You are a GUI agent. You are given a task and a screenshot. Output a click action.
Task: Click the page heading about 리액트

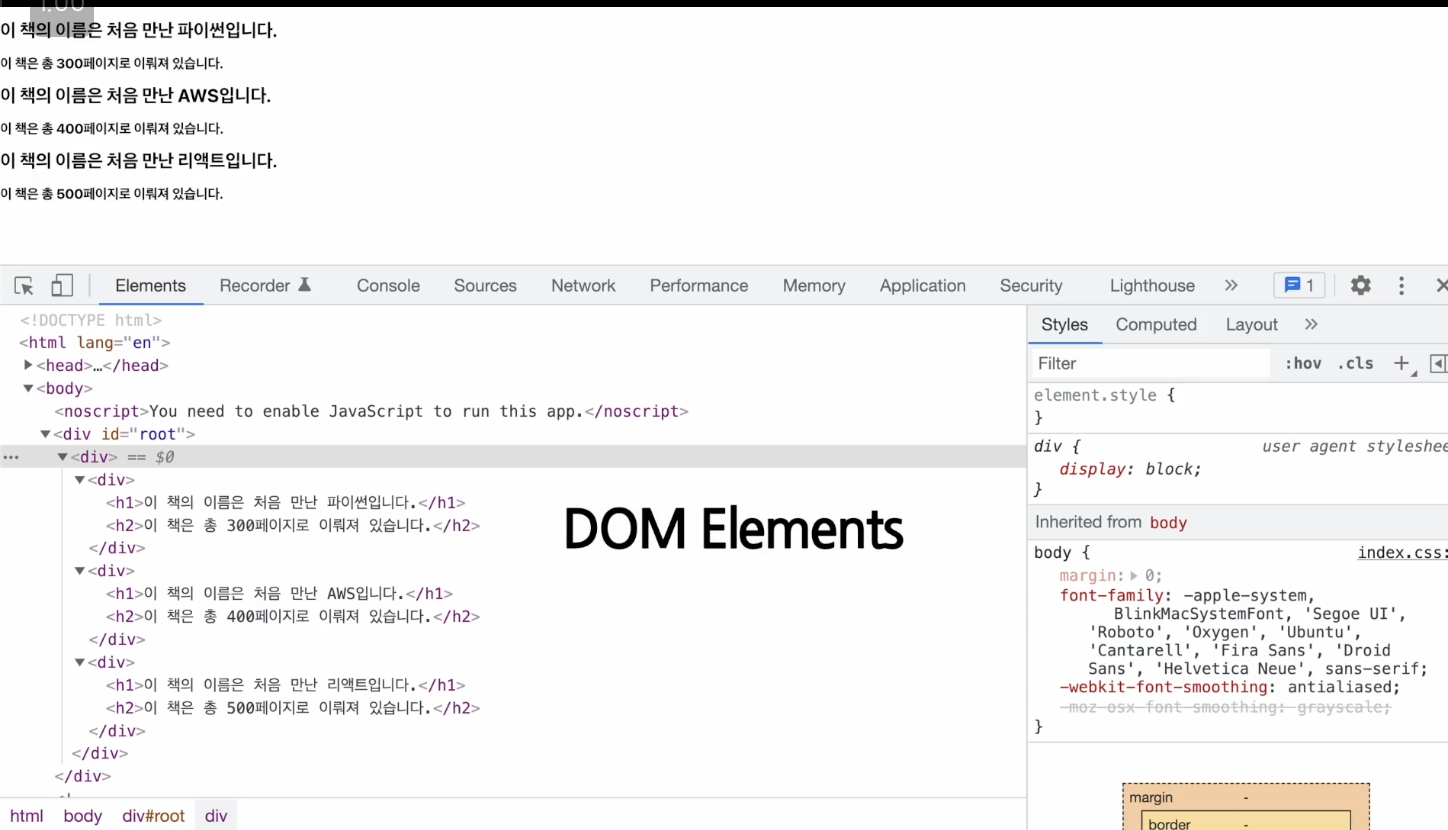tap(138, 160)
